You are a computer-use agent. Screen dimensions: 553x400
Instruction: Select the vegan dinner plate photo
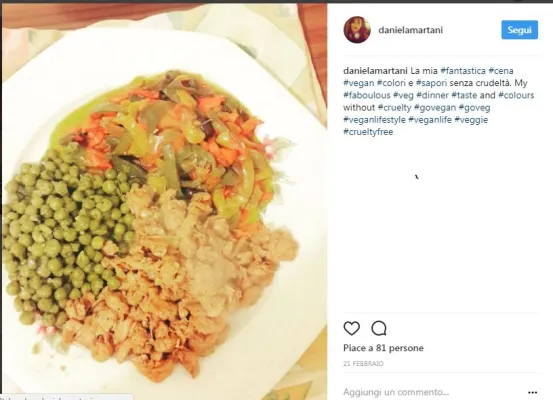point(164,201)
